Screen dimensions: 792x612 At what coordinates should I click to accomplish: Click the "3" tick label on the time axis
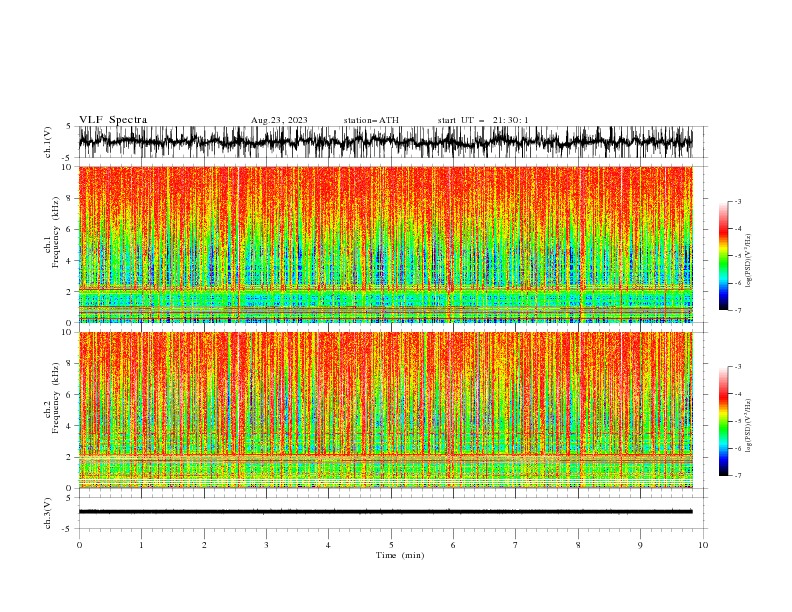tap(266, 545)
